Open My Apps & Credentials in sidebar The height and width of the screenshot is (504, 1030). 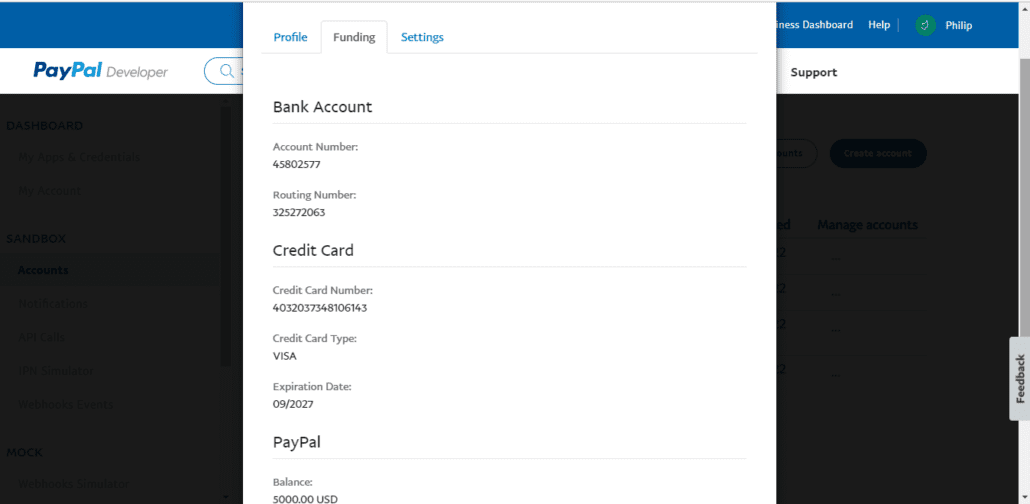point(79,158)
